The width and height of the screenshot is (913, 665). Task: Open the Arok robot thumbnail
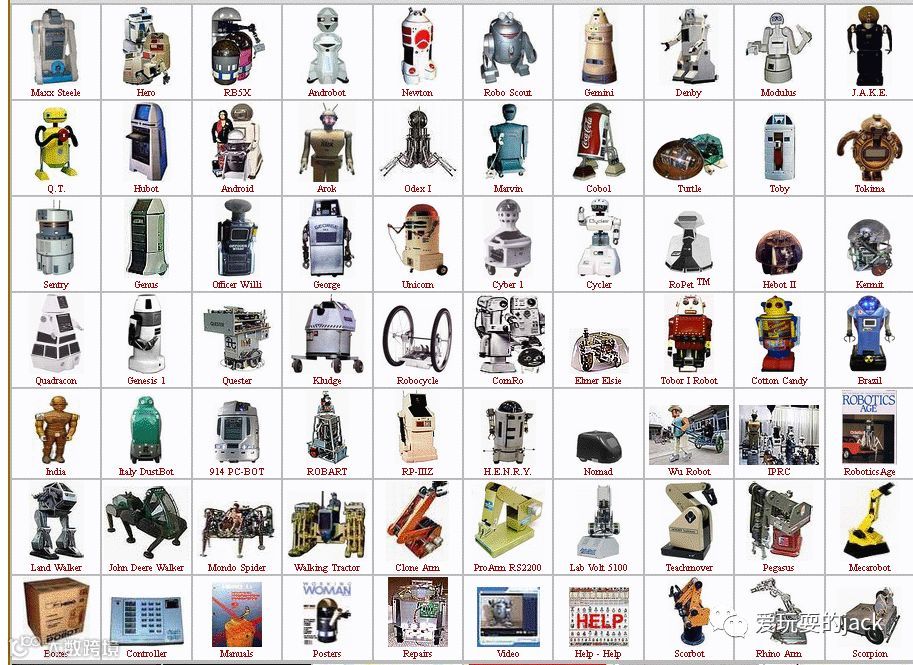pos(327,143)
